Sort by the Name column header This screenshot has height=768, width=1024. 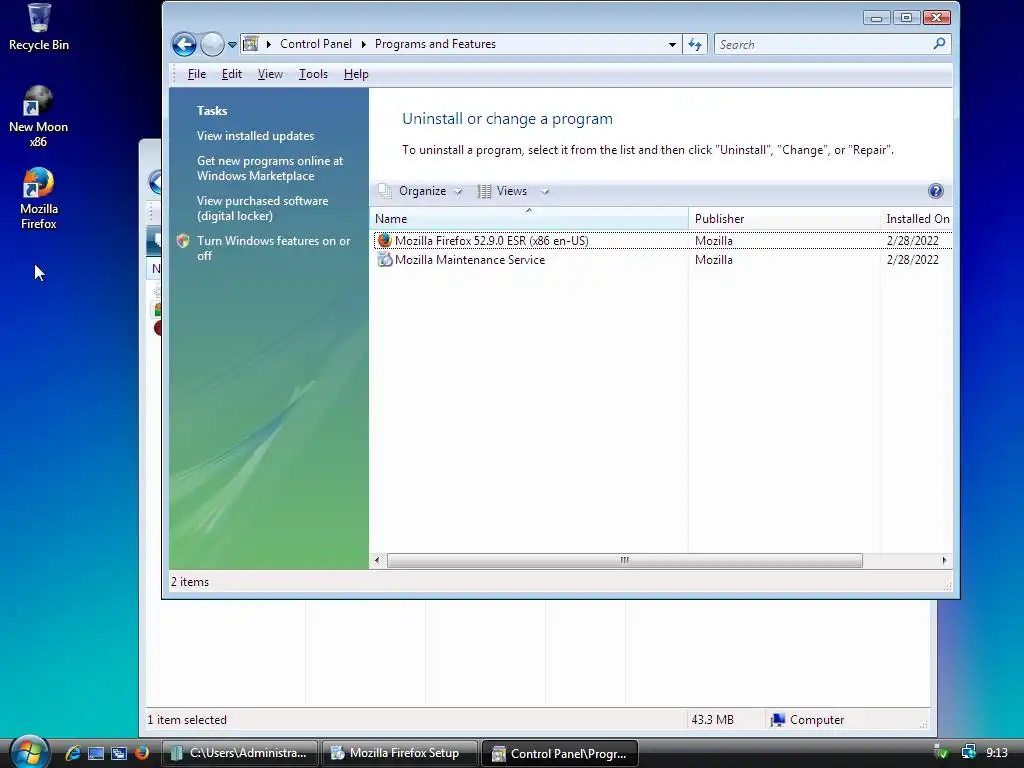[529, 219]
